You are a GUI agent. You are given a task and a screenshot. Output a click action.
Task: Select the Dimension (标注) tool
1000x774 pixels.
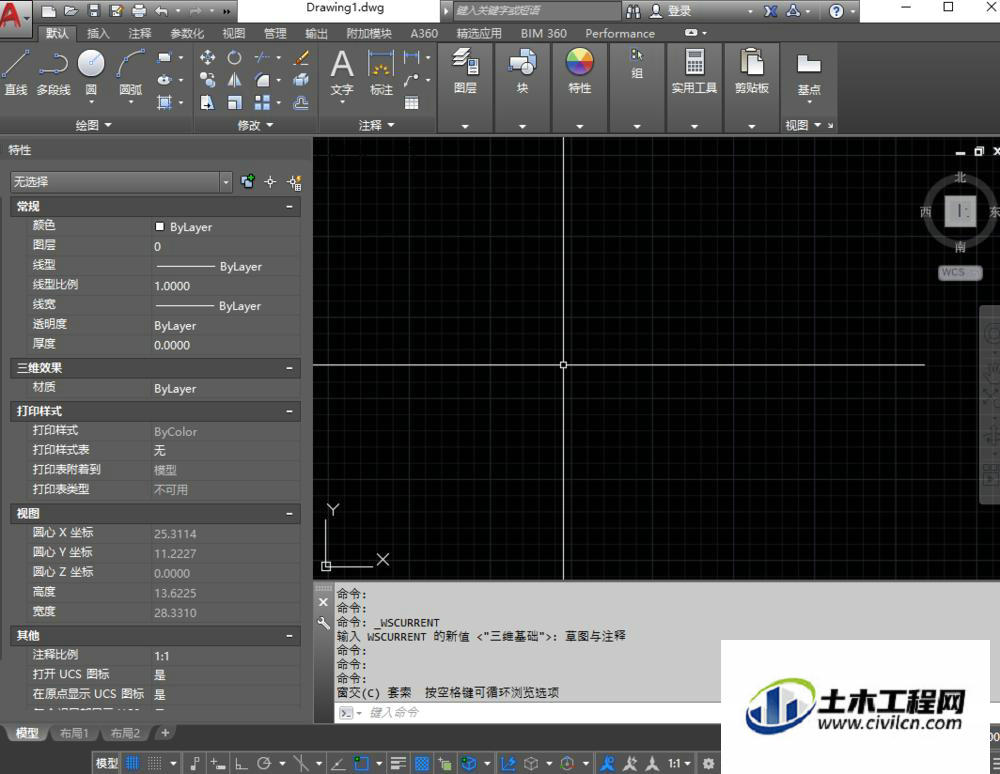click(381, 73)
